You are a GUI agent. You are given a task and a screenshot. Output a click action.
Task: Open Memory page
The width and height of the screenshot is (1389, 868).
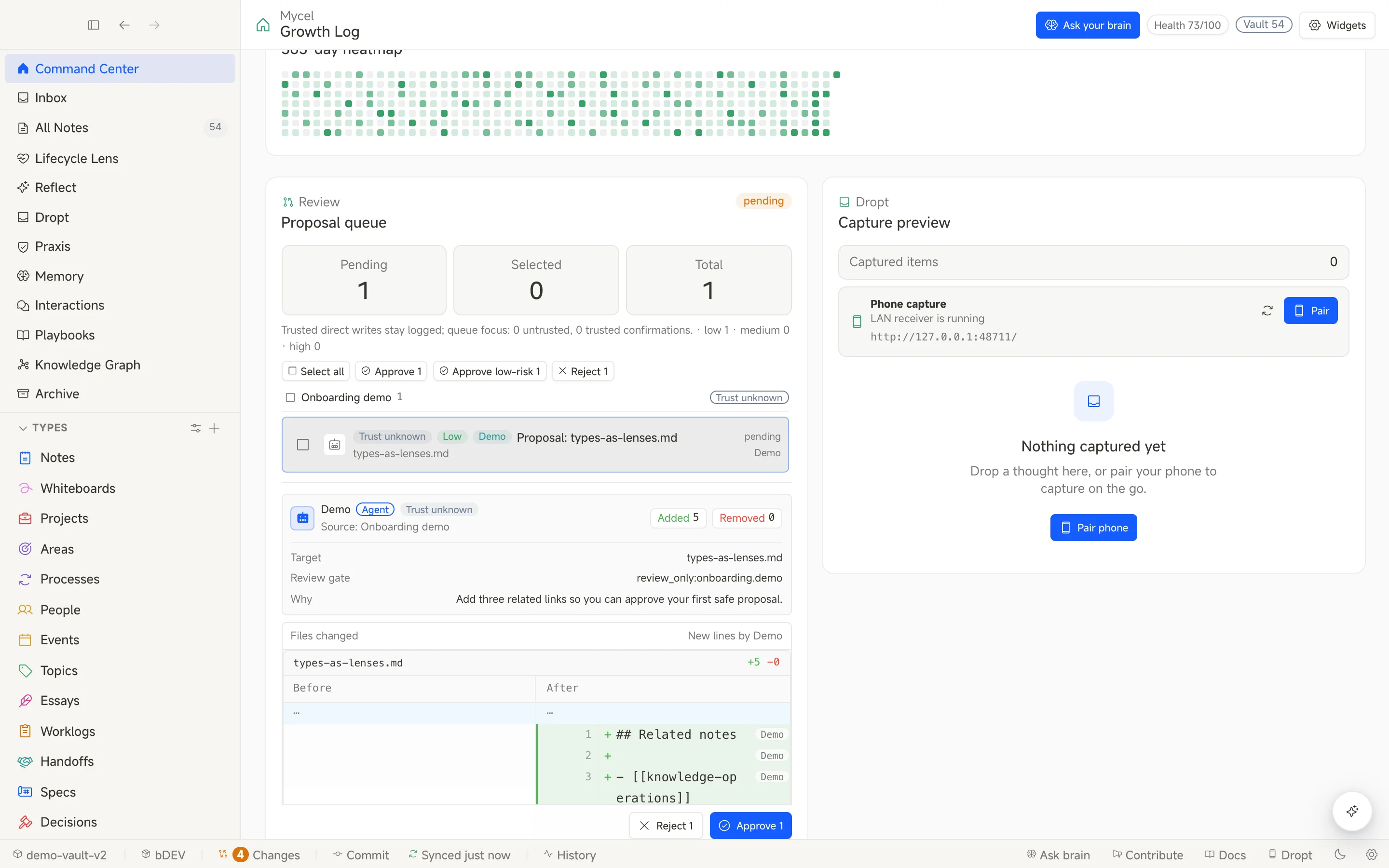coord(120,276)
